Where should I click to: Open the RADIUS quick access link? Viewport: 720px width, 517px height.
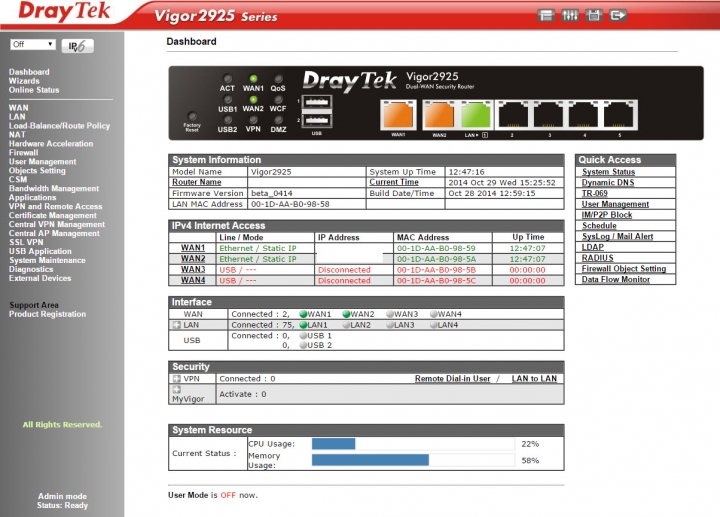click(x=597, y=258)
